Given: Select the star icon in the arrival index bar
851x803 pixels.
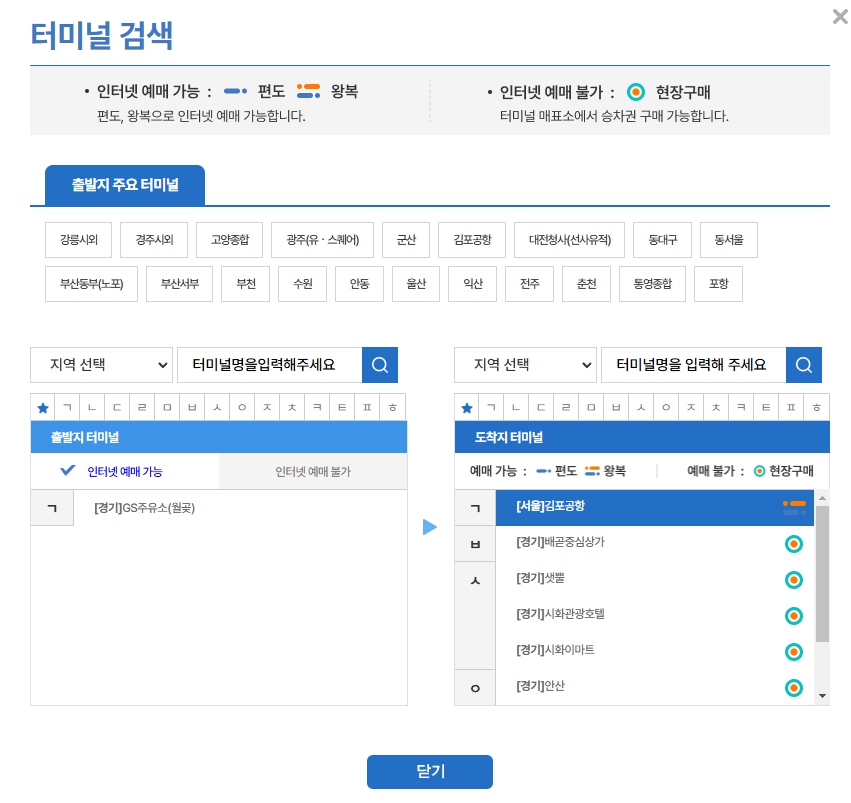Looking at the screenshot, I should point(466,407).
